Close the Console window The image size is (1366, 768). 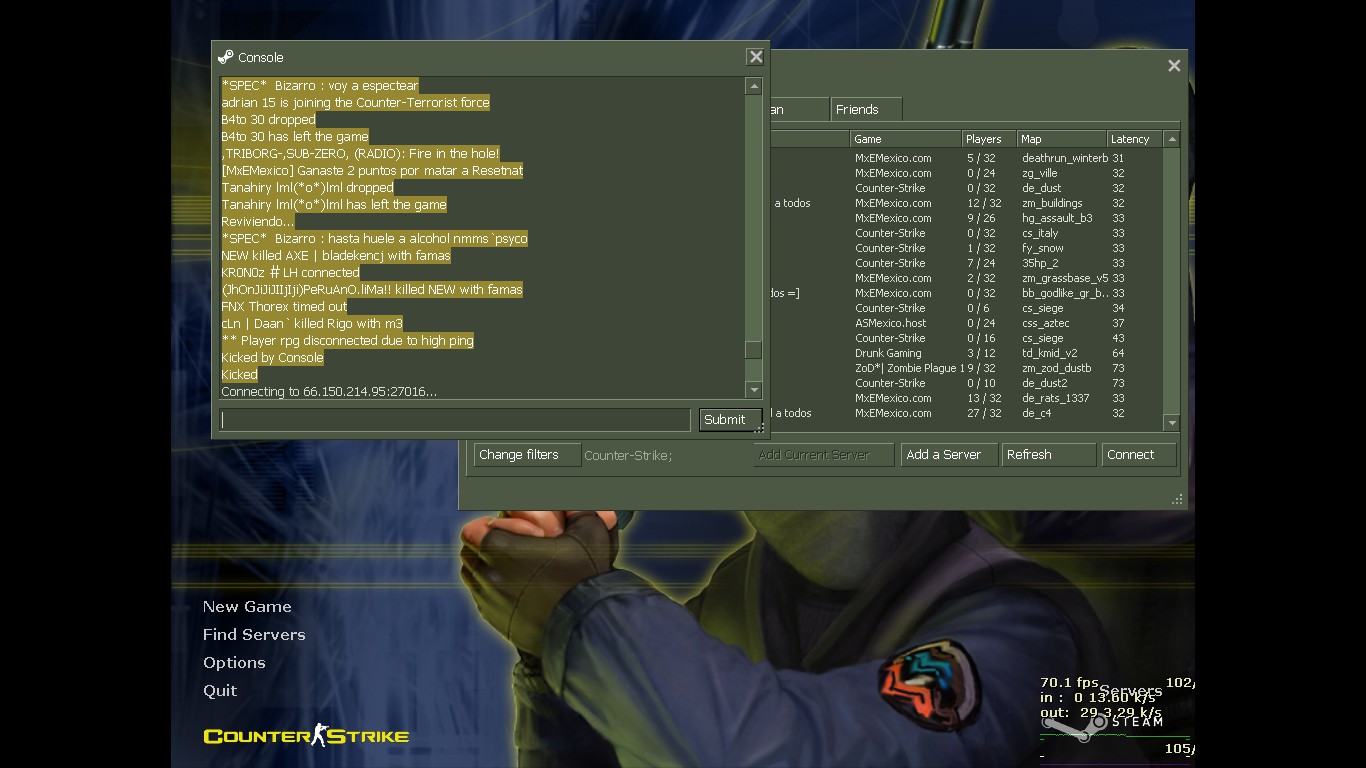756,57
